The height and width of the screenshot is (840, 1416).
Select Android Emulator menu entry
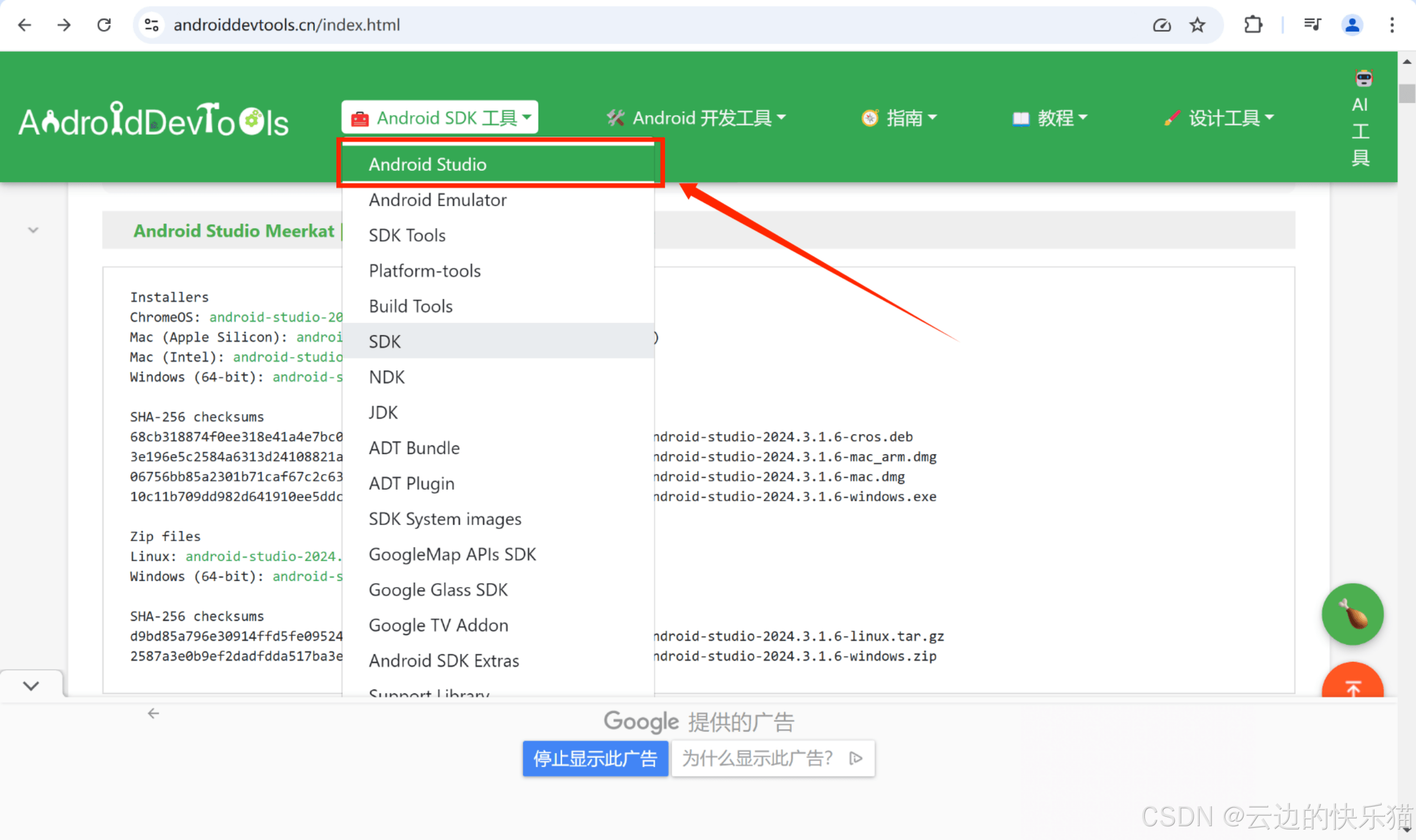click(x=498, y=200)
